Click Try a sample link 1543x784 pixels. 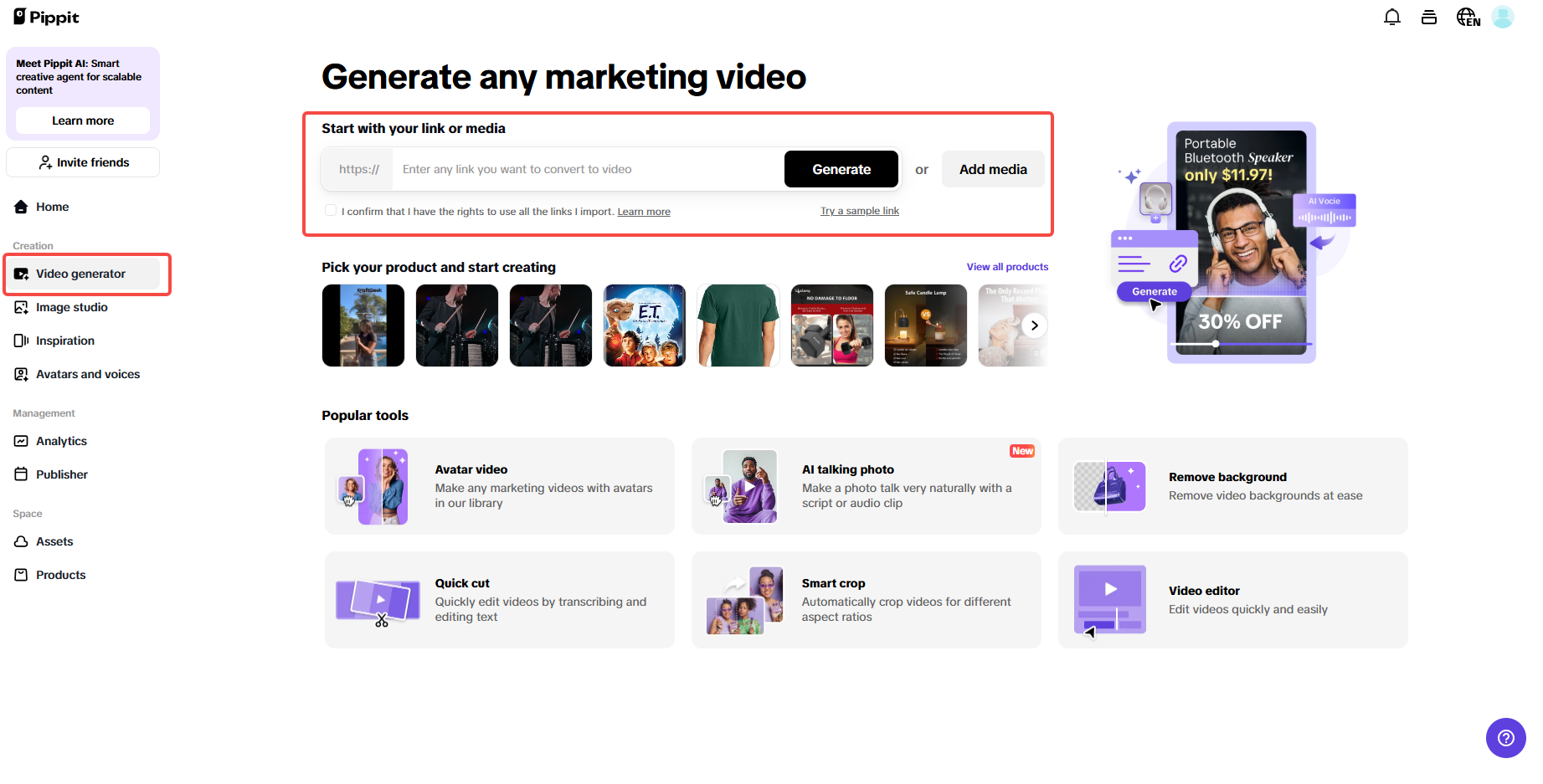[859, 210]
